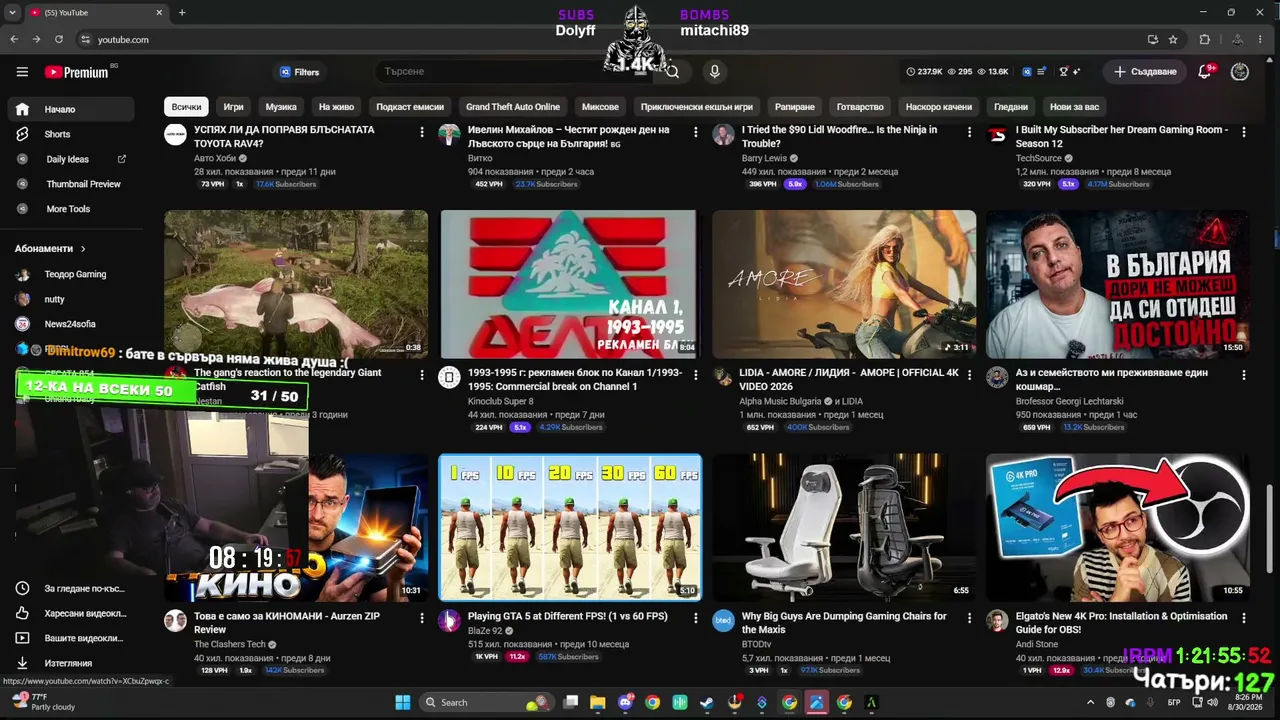Open Steam from the taskbar
This screenshot has height=720, width=1280.
tap(707, 702)
